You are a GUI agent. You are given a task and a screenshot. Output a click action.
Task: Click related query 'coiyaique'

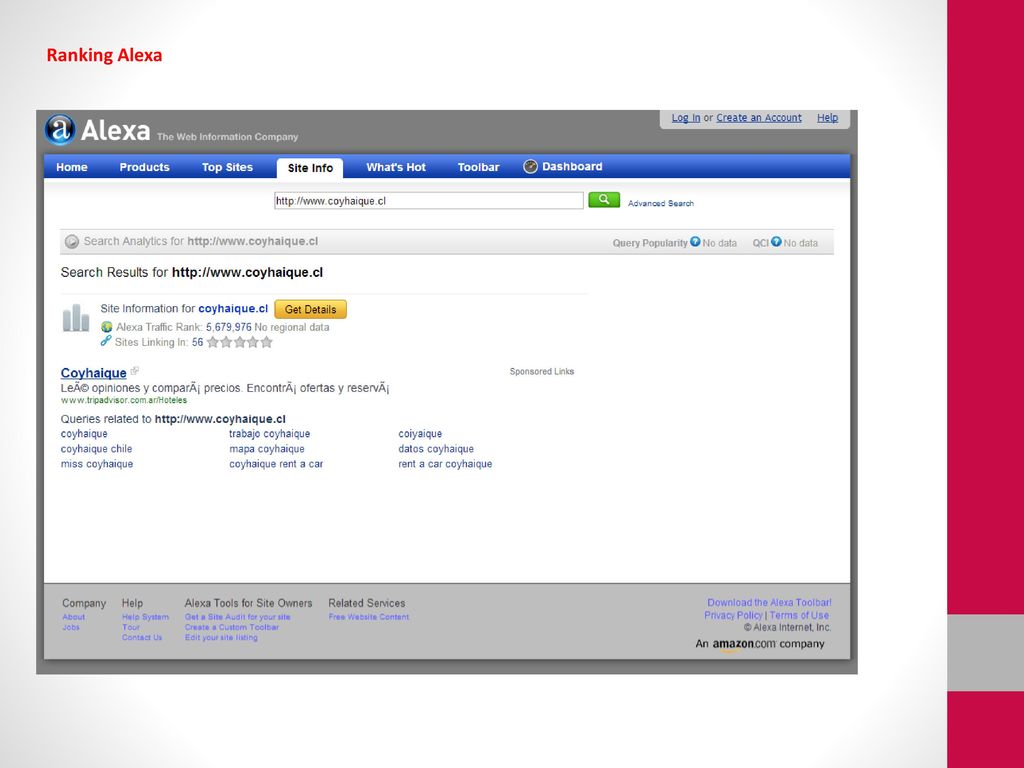click(x=420, y=434)
